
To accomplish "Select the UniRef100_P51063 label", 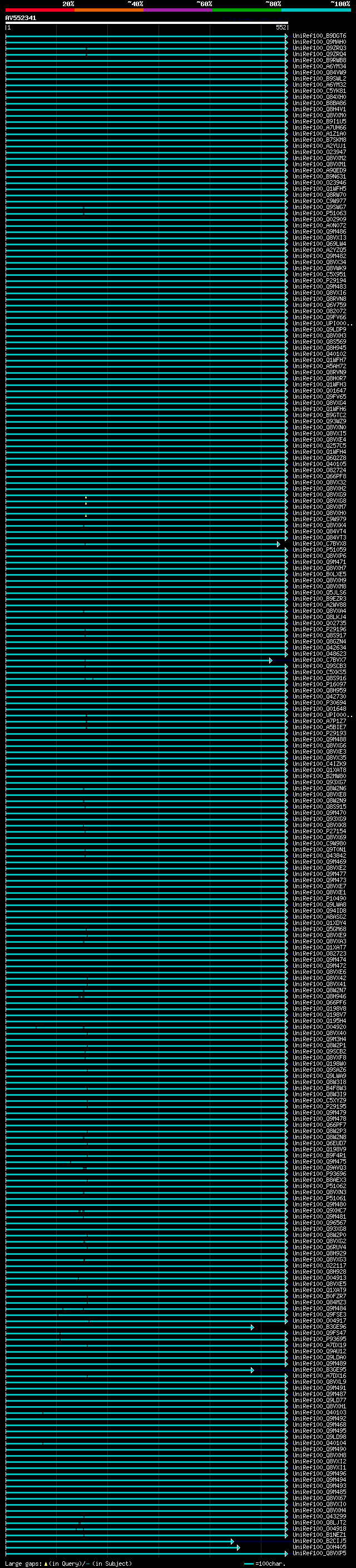I will pos(319,214).
